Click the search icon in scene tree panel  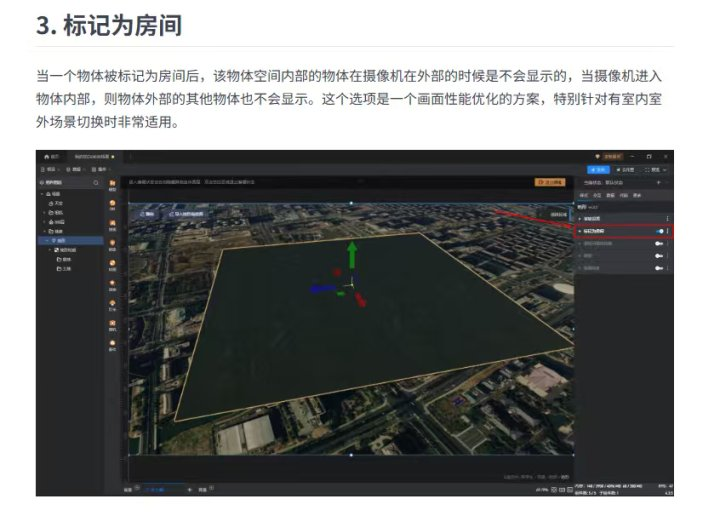[x=96, y=183]
